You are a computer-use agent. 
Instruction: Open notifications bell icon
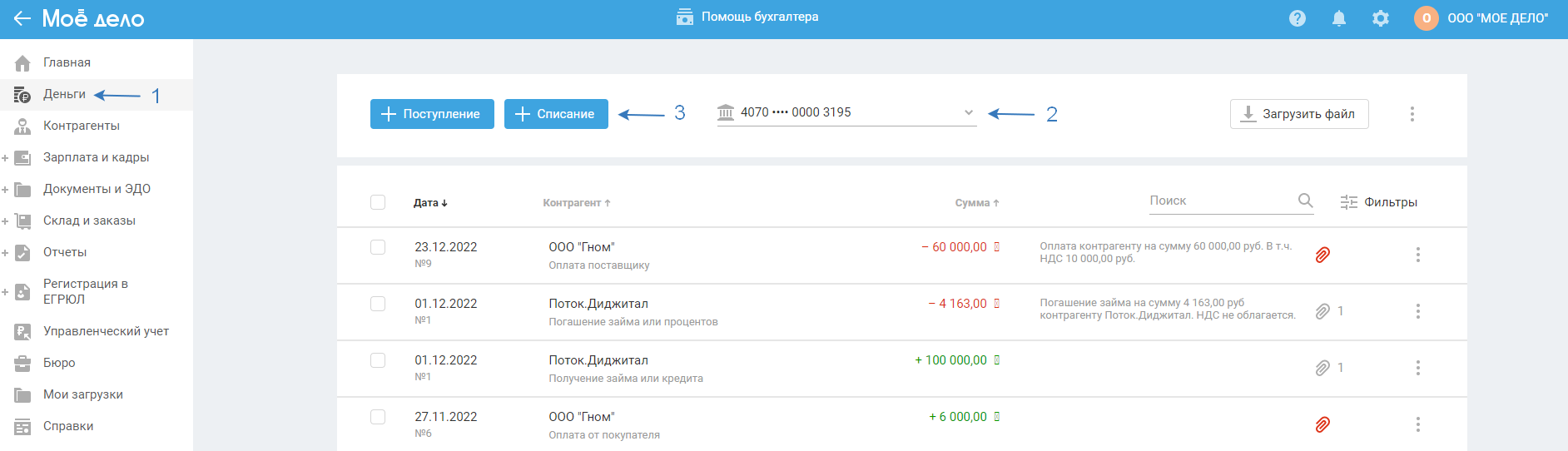pyautogui.click(x=1338, y=18)
